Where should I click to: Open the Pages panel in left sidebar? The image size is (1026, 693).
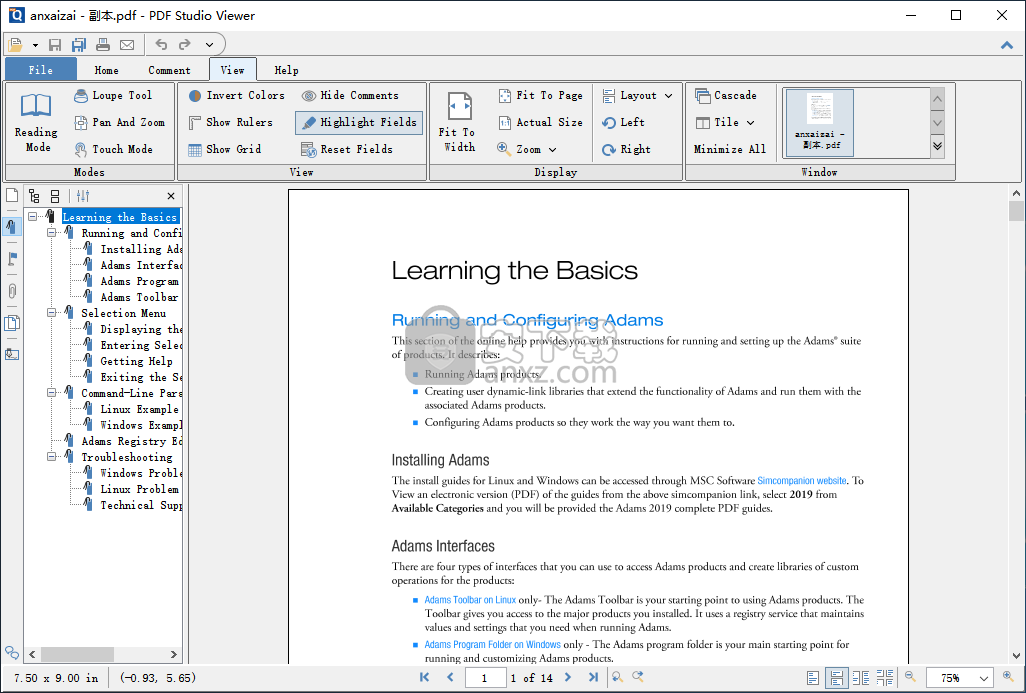click(x=12, y=195)
